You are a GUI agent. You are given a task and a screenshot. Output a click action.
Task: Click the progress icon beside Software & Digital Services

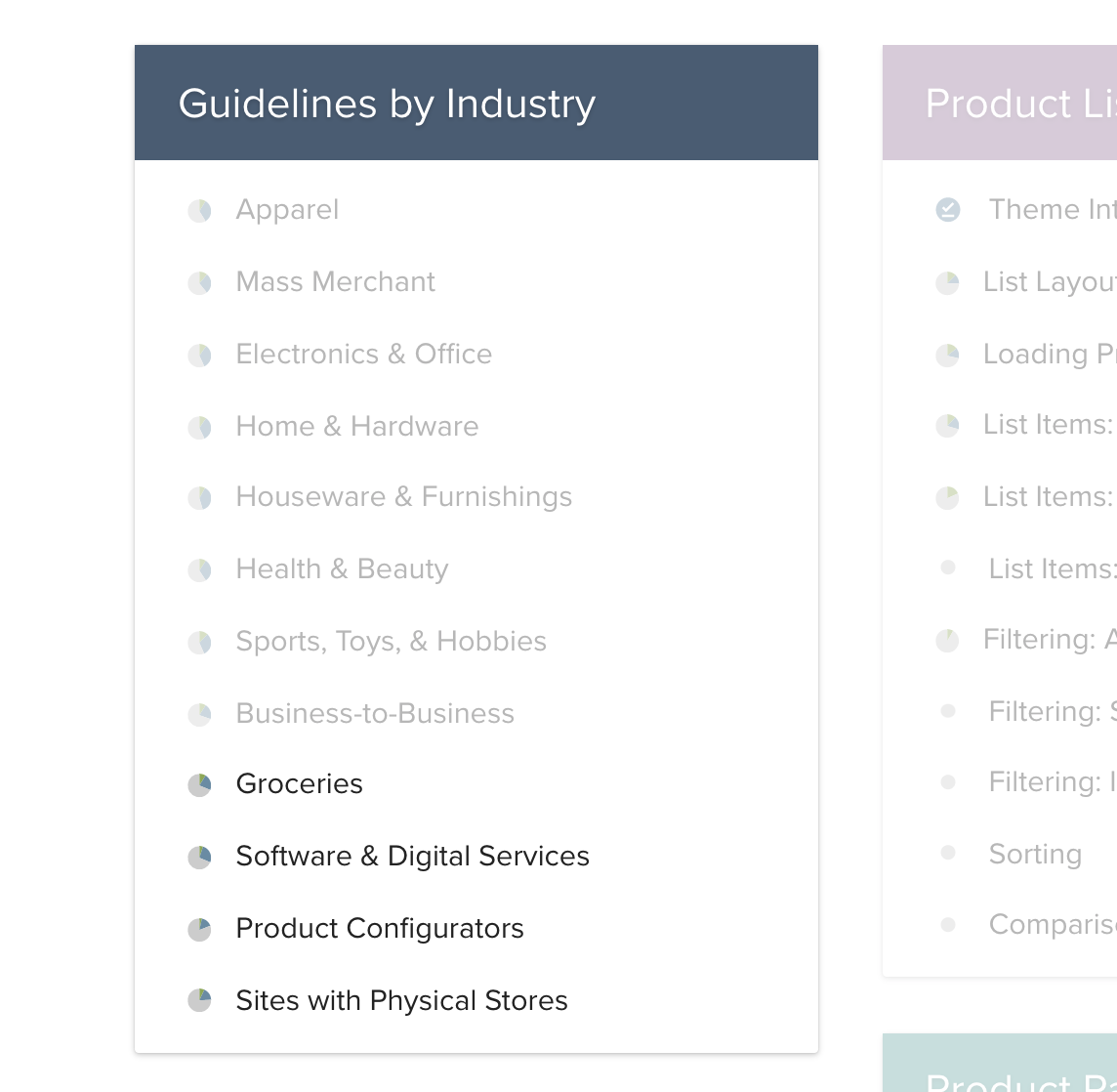tap(200, 858)
